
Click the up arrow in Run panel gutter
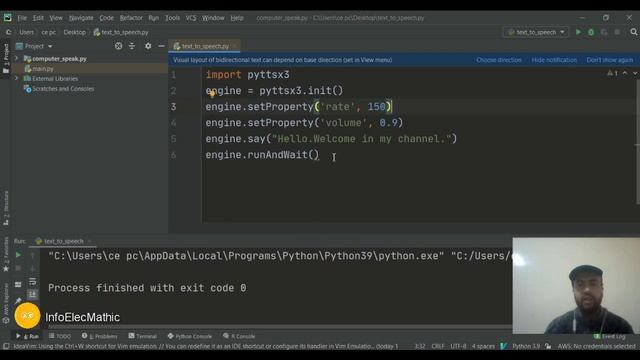click(x=32, y=255)
